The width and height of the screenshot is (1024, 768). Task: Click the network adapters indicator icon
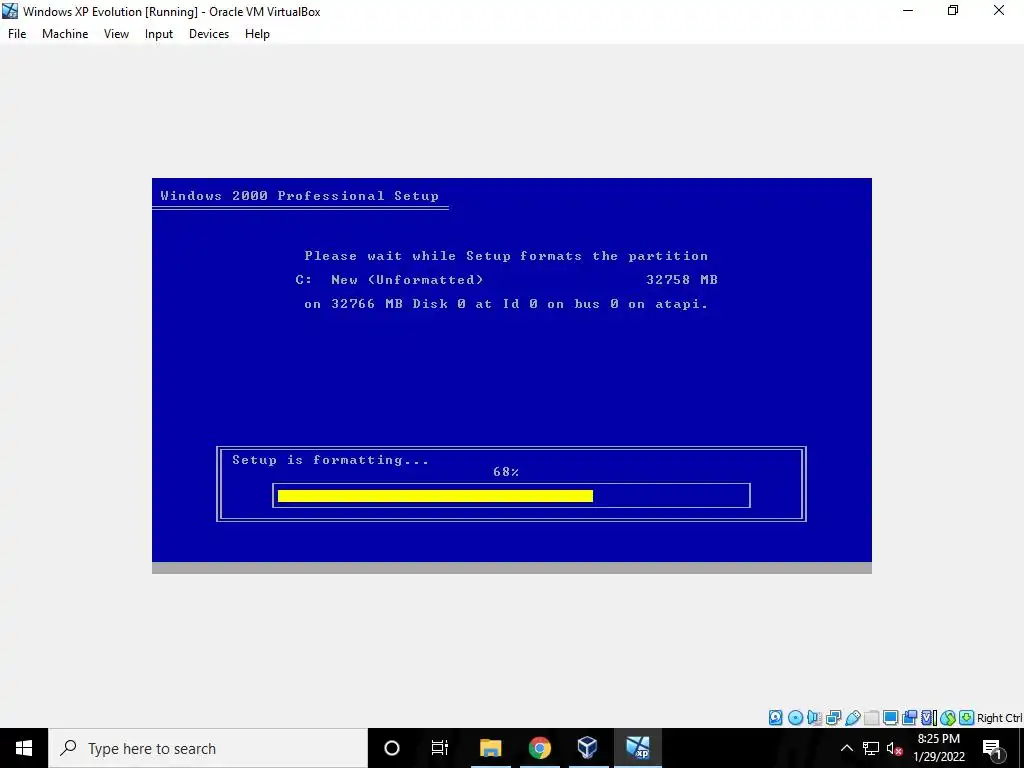click(x=833, y=718)
